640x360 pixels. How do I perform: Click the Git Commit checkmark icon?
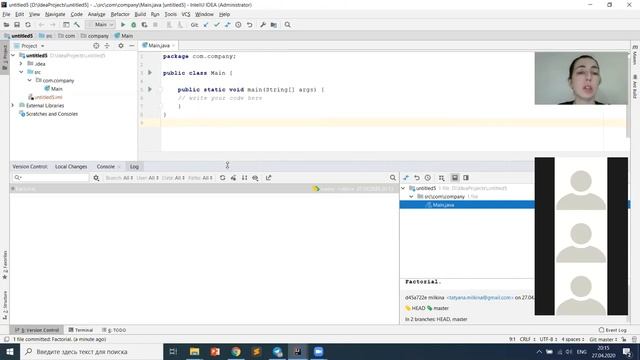click(217, 25)
